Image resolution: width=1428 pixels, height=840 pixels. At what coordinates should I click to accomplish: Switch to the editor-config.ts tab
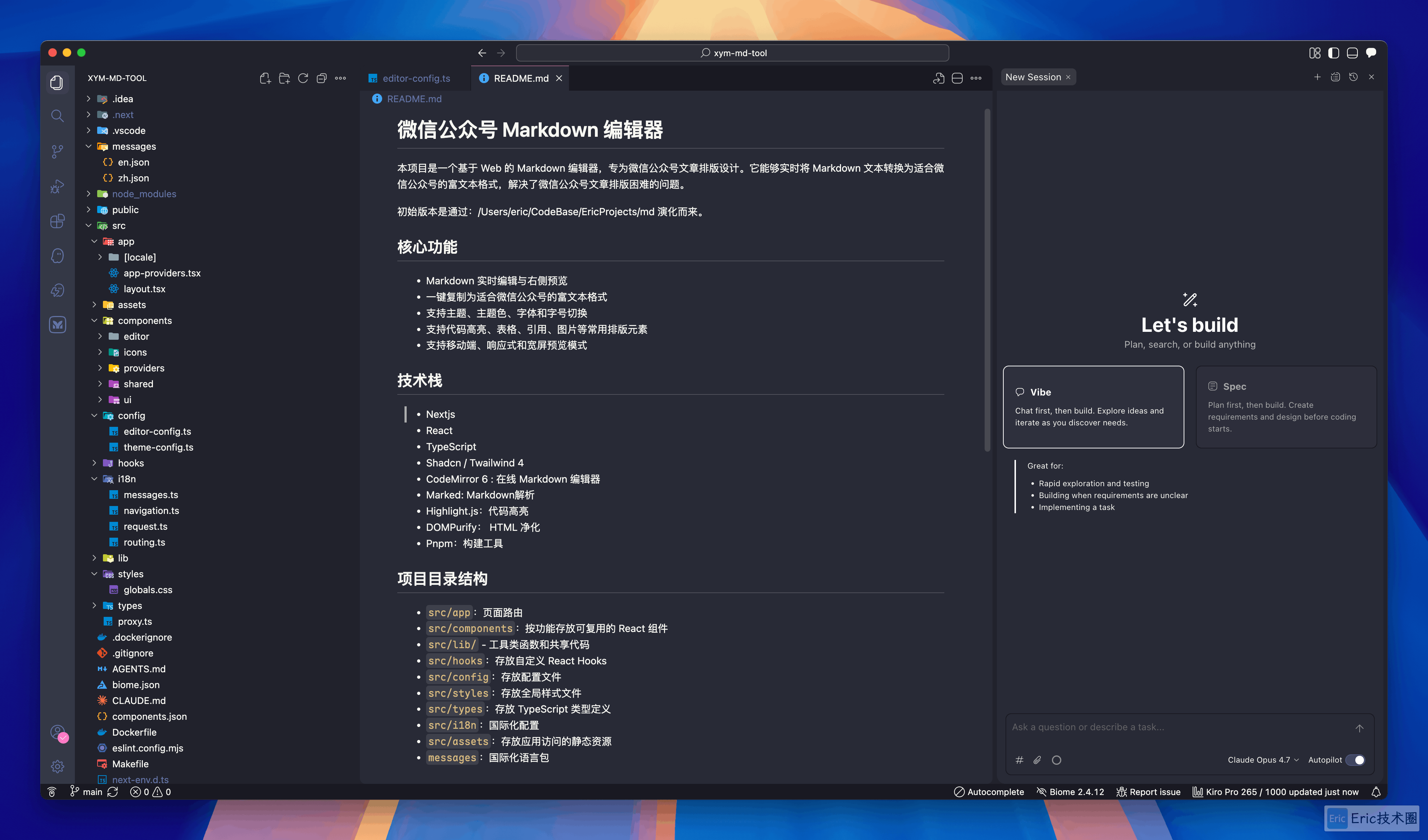[415, 78]
